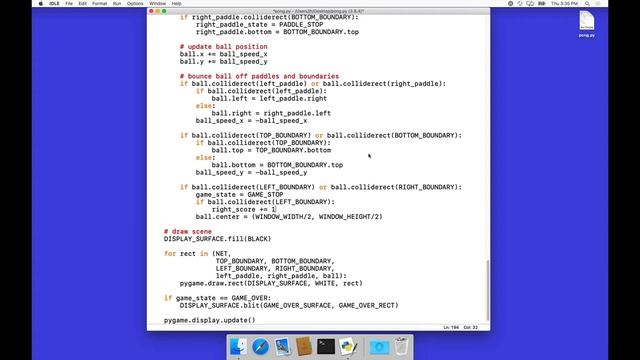Viewport: 640px width, 360px height.
Task: Click the Col: 32 status bar indicator
Action: [471, 327]
